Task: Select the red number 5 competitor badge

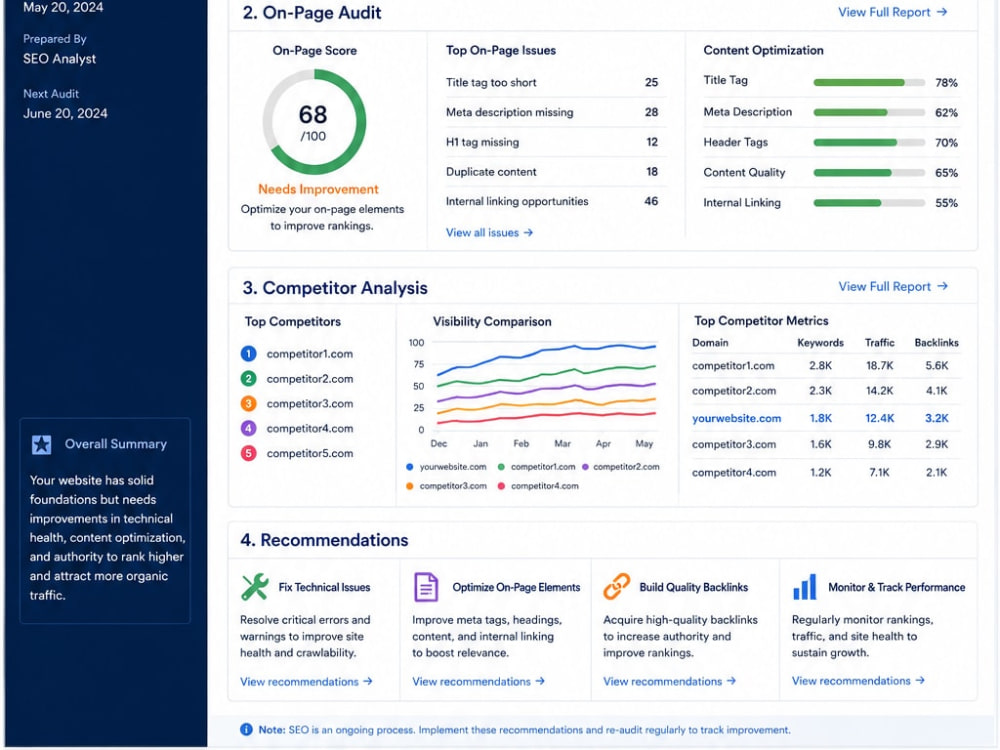Action: coord(248,453)
